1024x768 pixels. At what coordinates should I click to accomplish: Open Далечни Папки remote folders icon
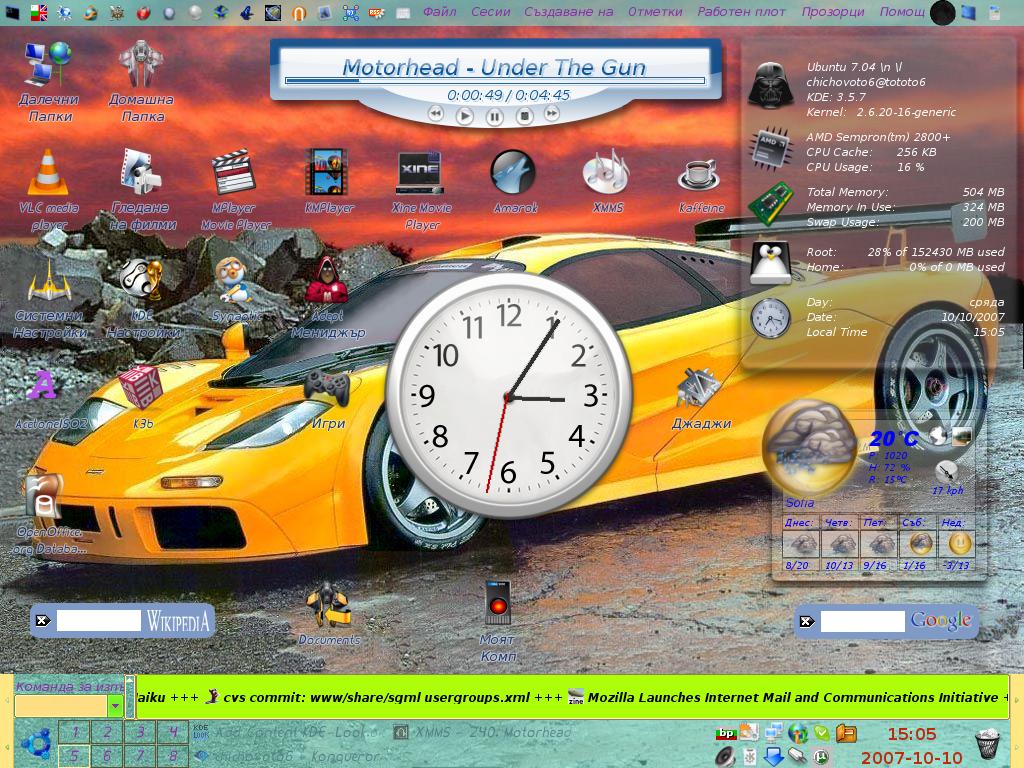[x=48, y=64]
